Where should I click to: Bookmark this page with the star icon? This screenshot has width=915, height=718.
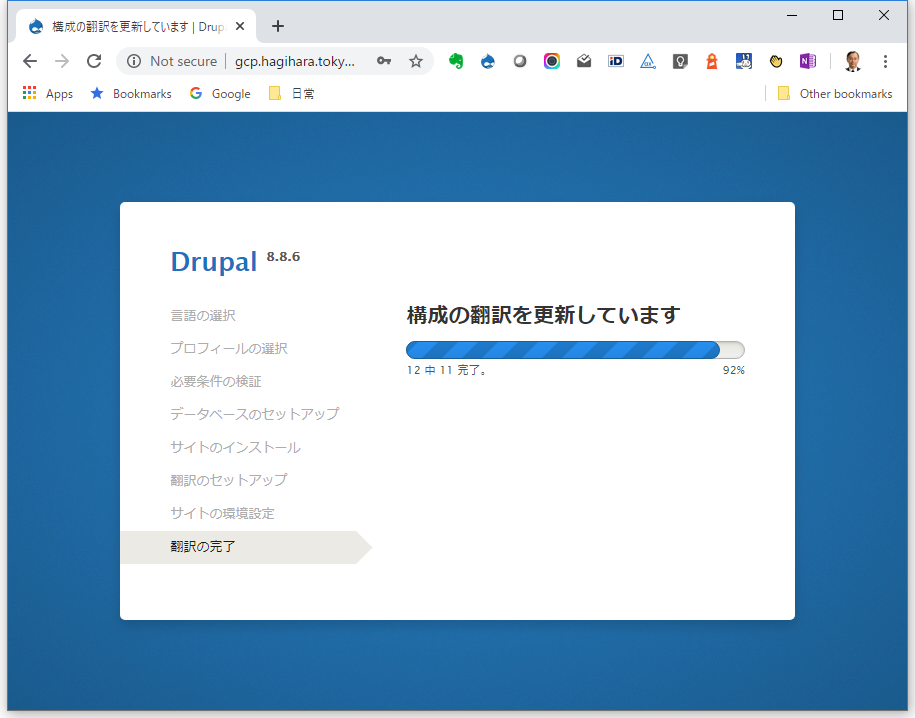415,61
